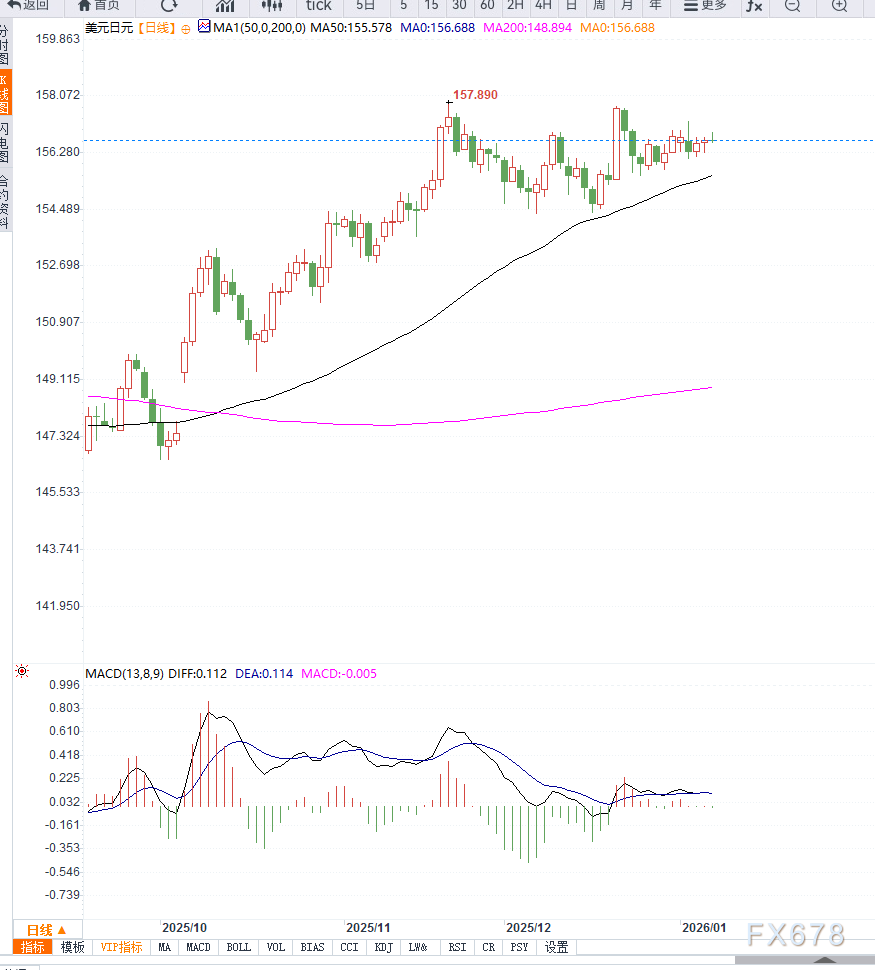The width and height of the screenshot is (875, 970).
Task: Open the 分时图 side tab
Action: 5,45
